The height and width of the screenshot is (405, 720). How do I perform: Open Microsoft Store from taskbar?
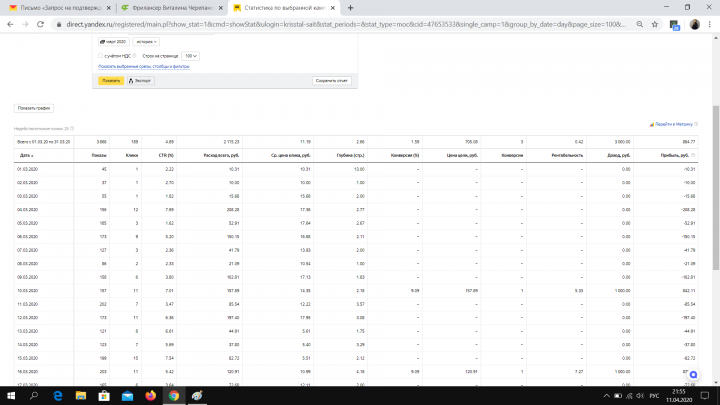pyautogui.click(x=104, y=395)
